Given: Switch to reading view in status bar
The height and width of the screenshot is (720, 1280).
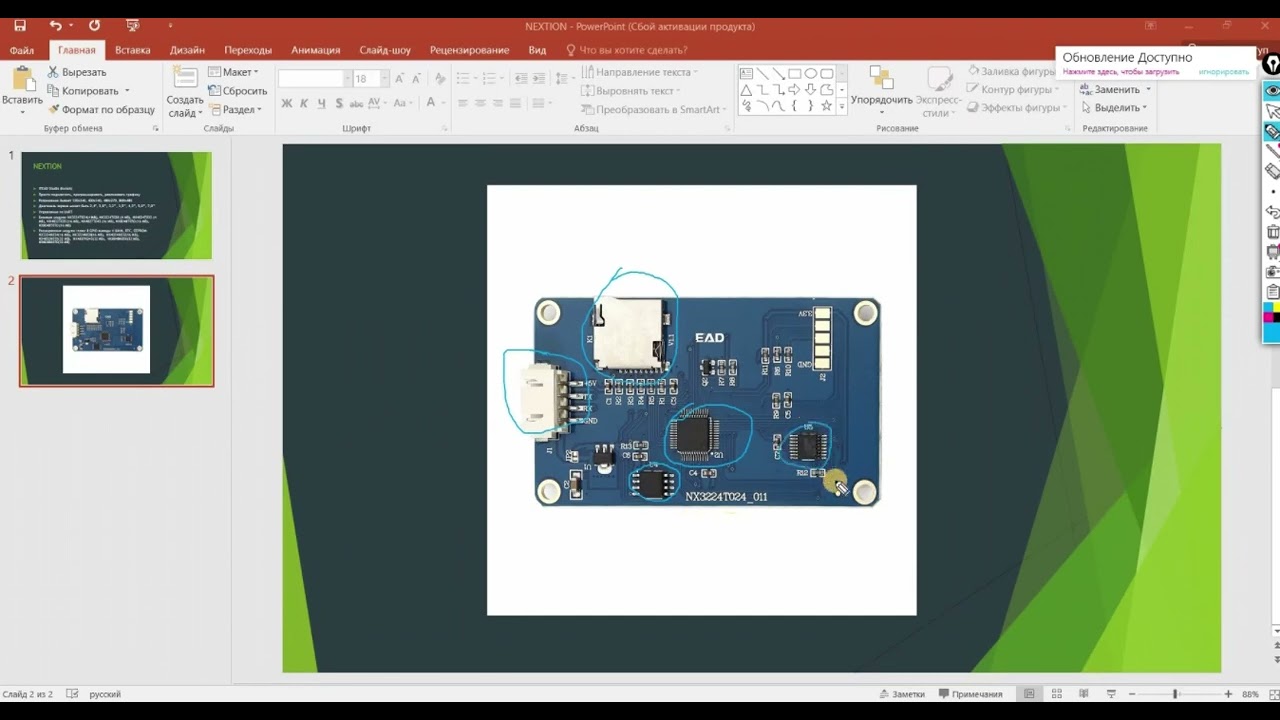Looking at the screenshot, I should coord(1083,694).
